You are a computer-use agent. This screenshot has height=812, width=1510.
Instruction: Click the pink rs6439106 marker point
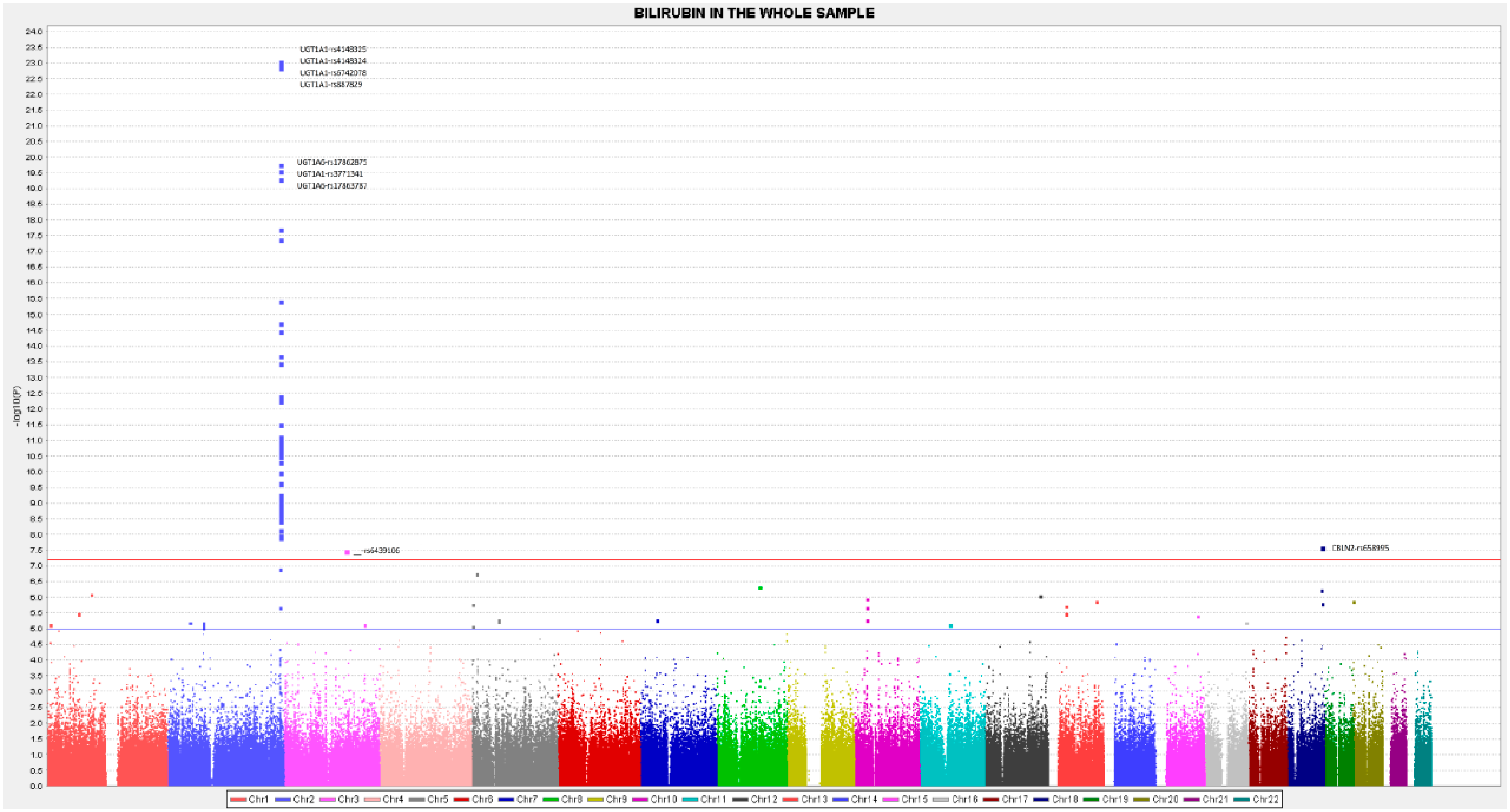pos(347,553)
